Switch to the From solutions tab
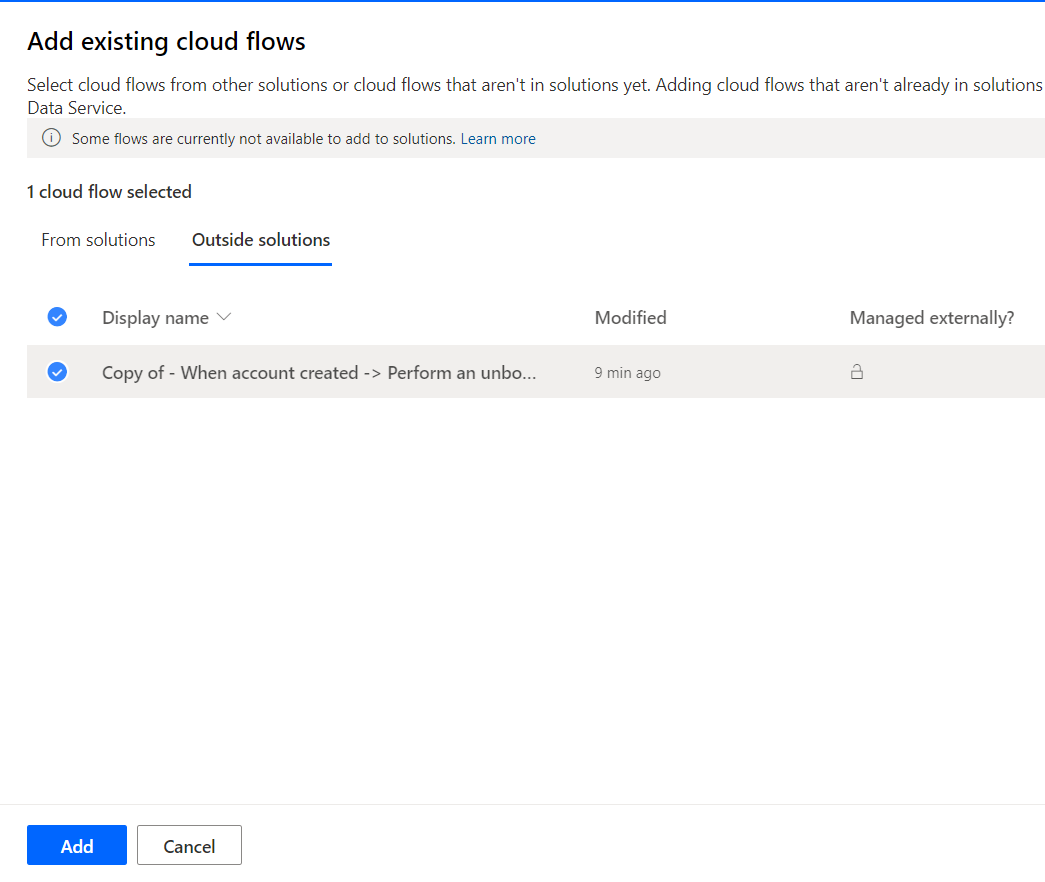This screenshot has width=1045, height=882. 98,240
